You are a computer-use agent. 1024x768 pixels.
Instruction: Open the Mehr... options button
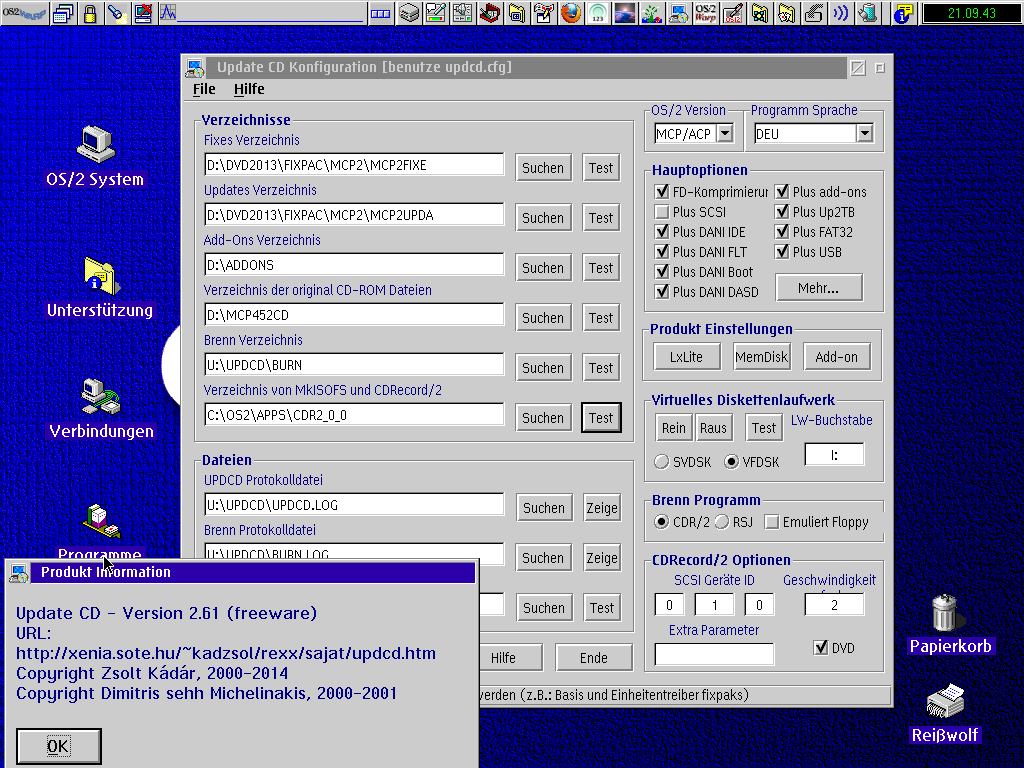click(819, 288)
